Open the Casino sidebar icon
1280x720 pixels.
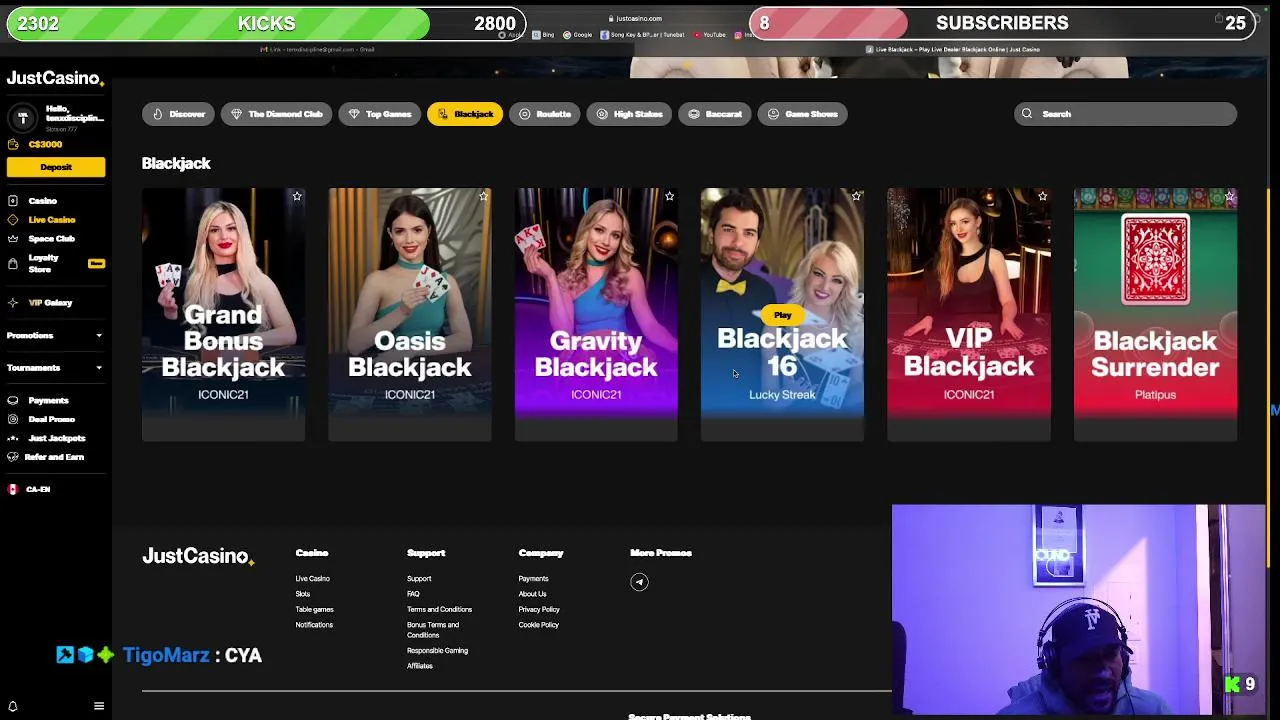[x=13, y=201]
